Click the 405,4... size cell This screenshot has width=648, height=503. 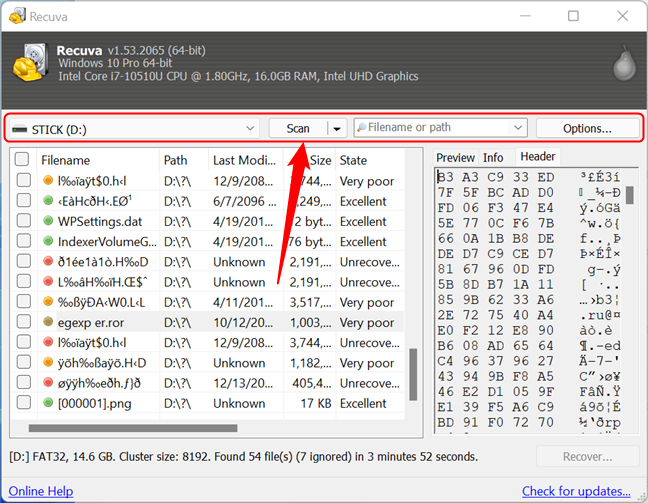coord(312,383)
